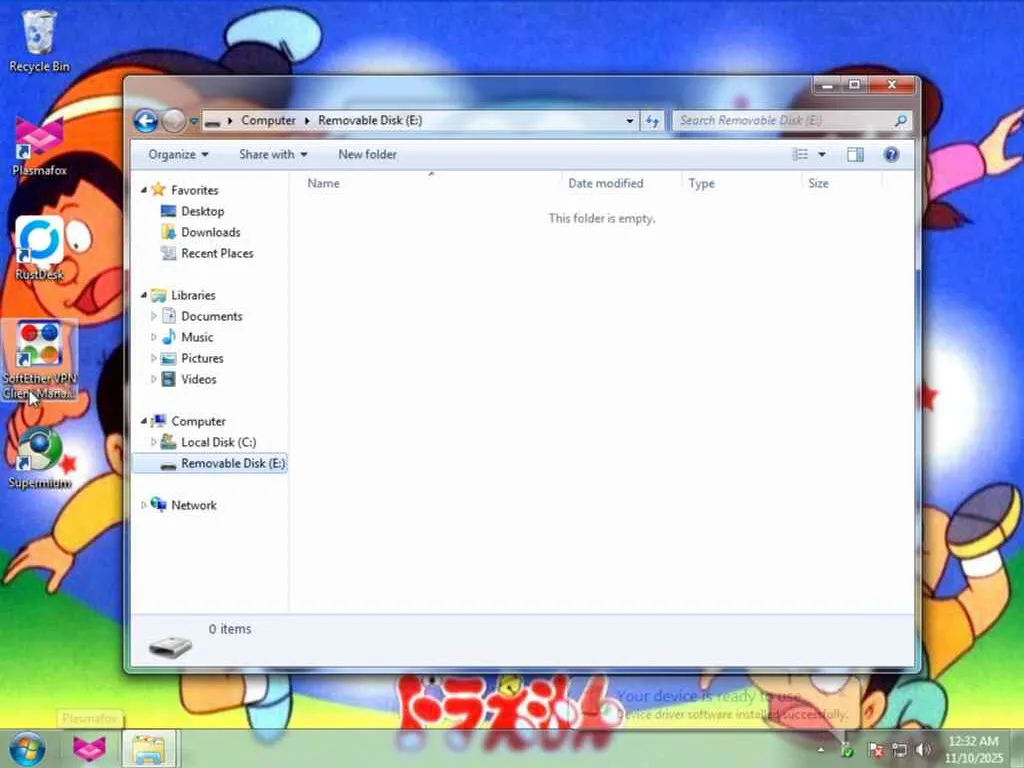Click Computer in the address breadcrumb
1024x768 pixels.
pos(268,120)
